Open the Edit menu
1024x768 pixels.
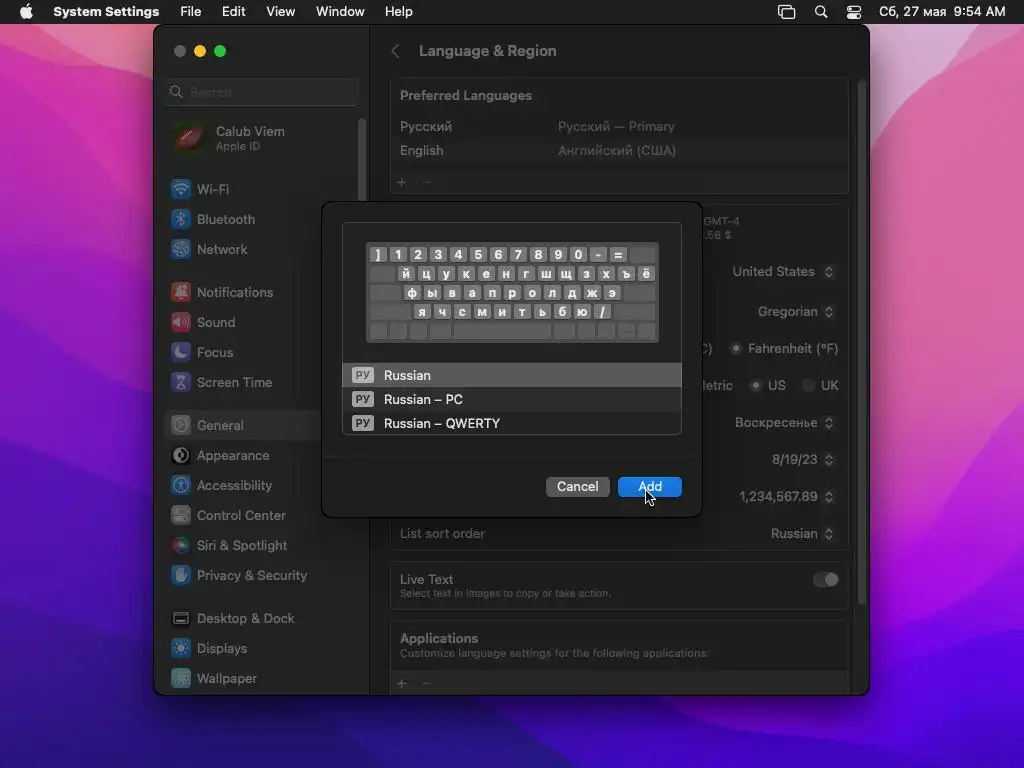(233, 12)
